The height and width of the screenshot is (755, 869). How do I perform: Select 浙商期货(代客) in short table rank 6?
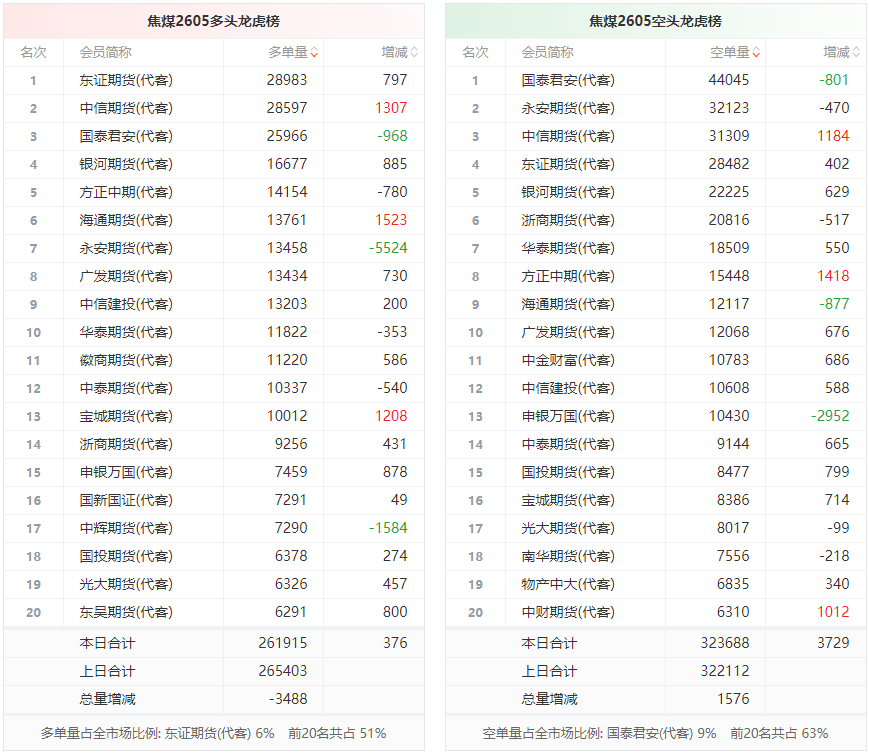click(x=568, y=220)
